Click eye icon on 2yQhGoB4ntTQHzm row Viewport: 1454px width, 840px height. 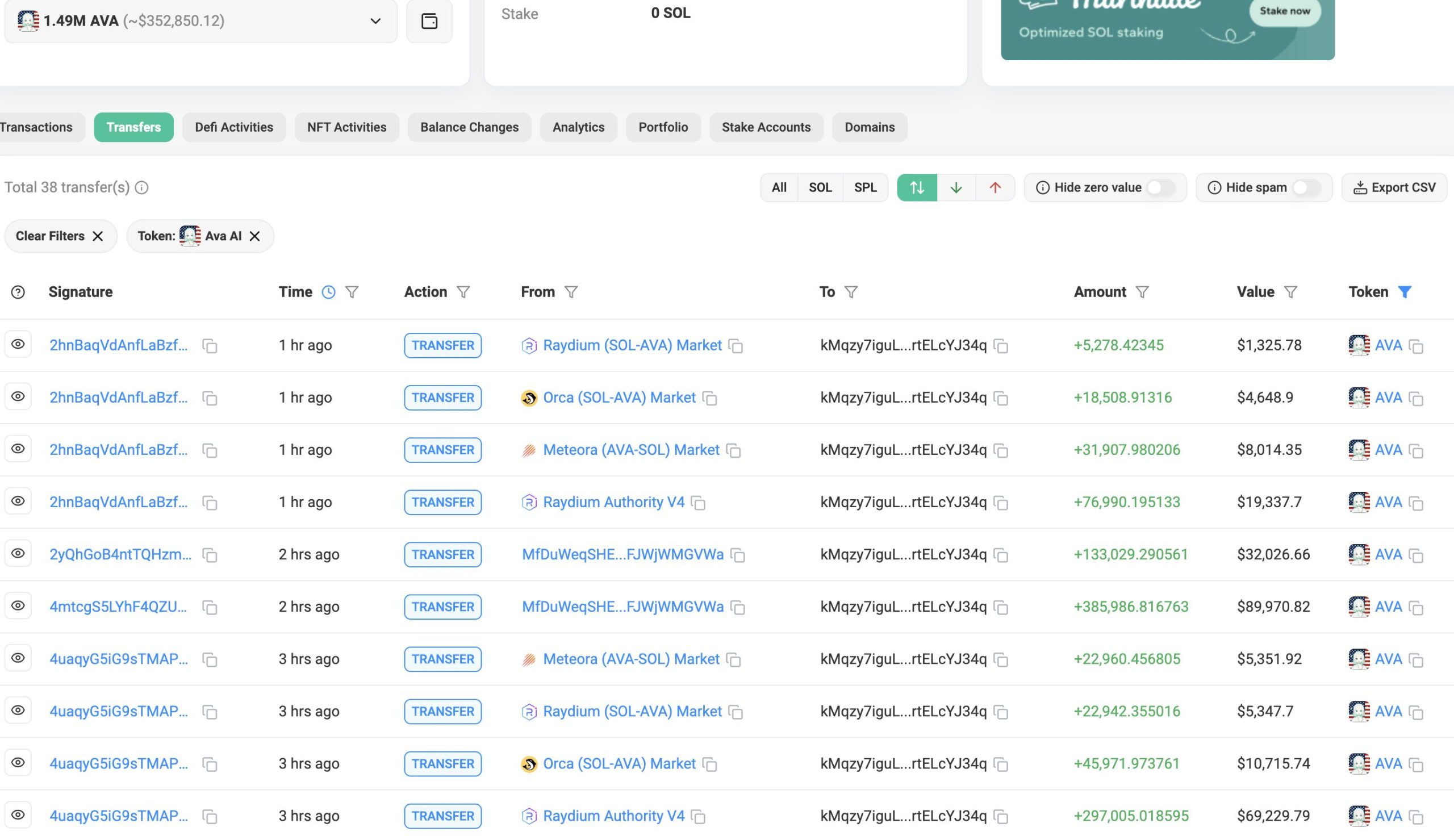coord(18,553)
